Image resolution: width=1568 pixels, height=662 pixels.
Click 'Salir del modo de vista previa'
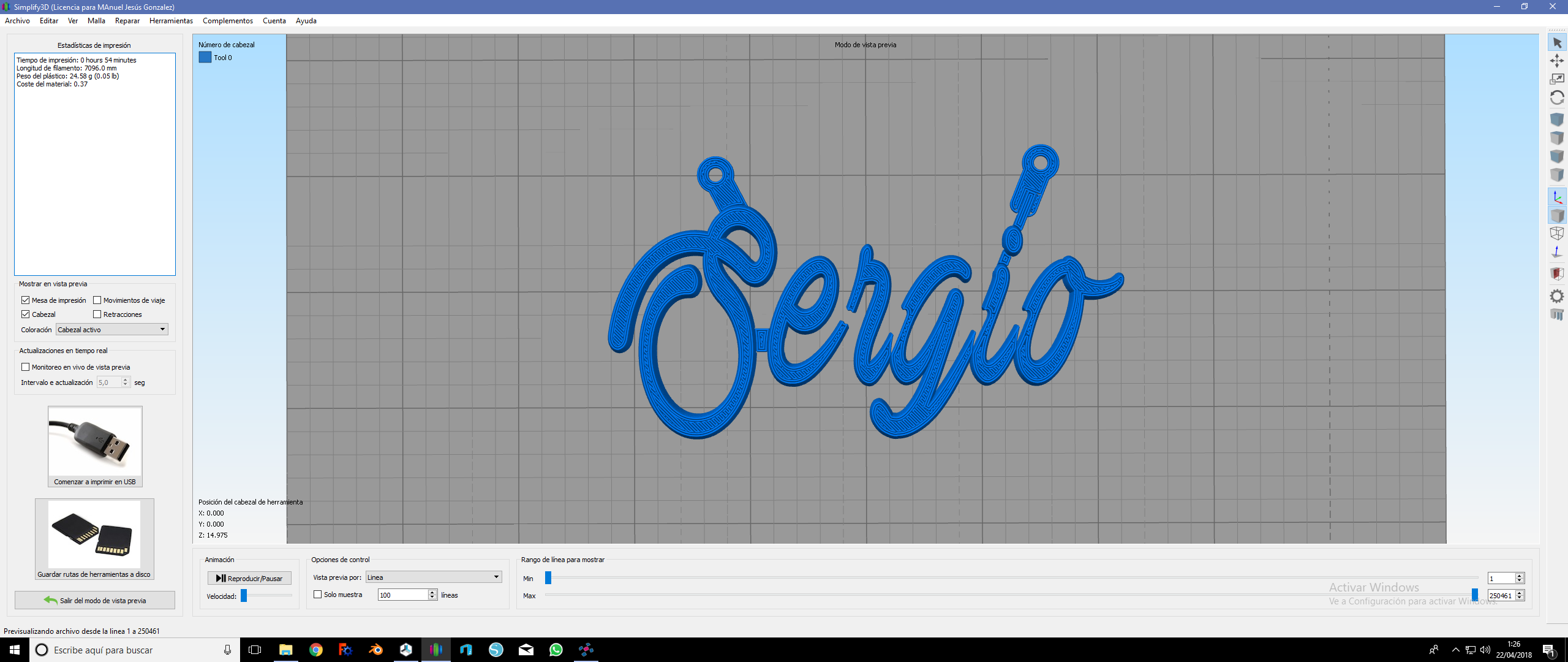point(95,600)
